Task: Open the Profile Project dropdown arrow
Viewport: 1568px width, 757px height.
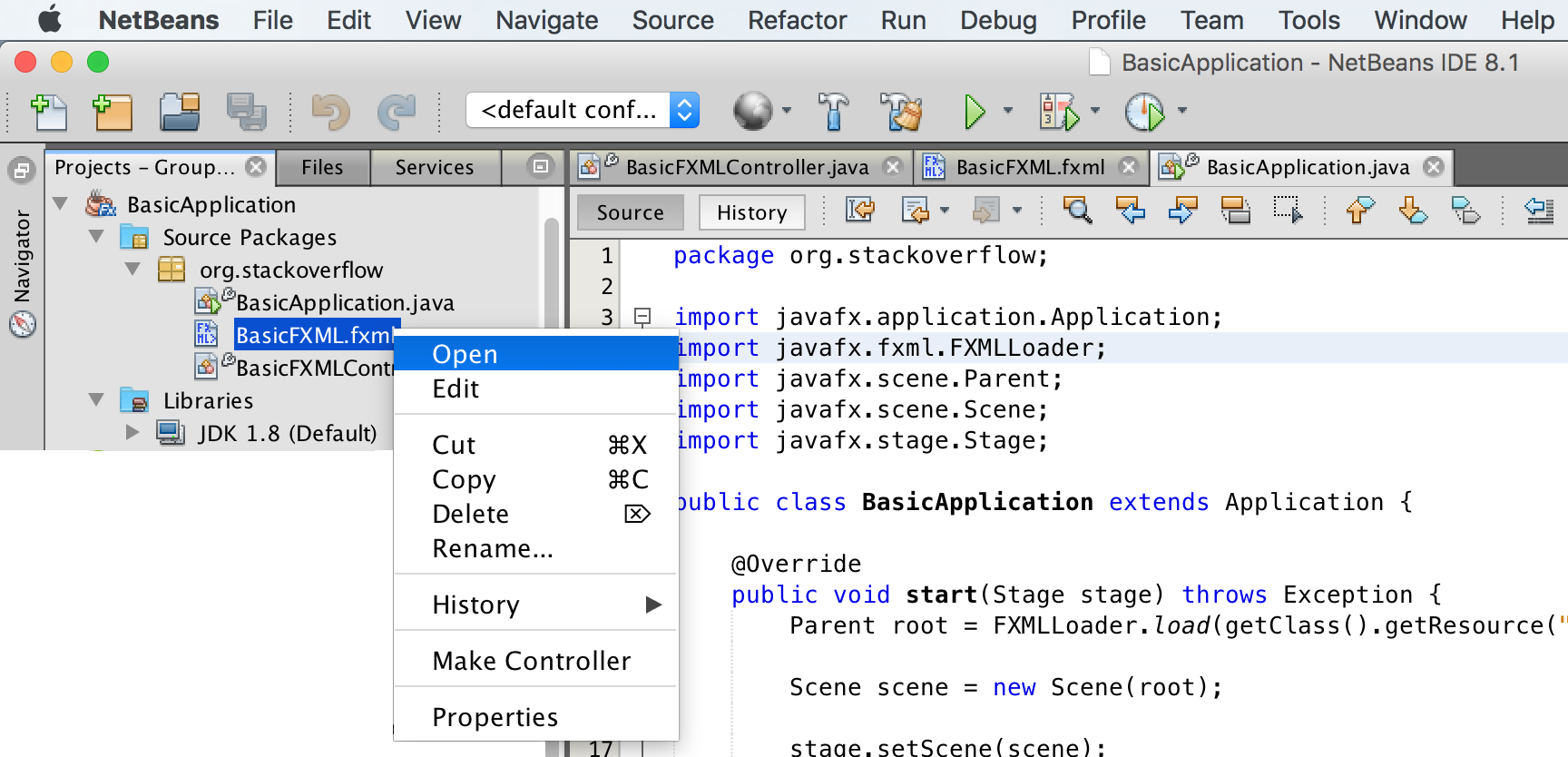Action: click(1181, 111)
